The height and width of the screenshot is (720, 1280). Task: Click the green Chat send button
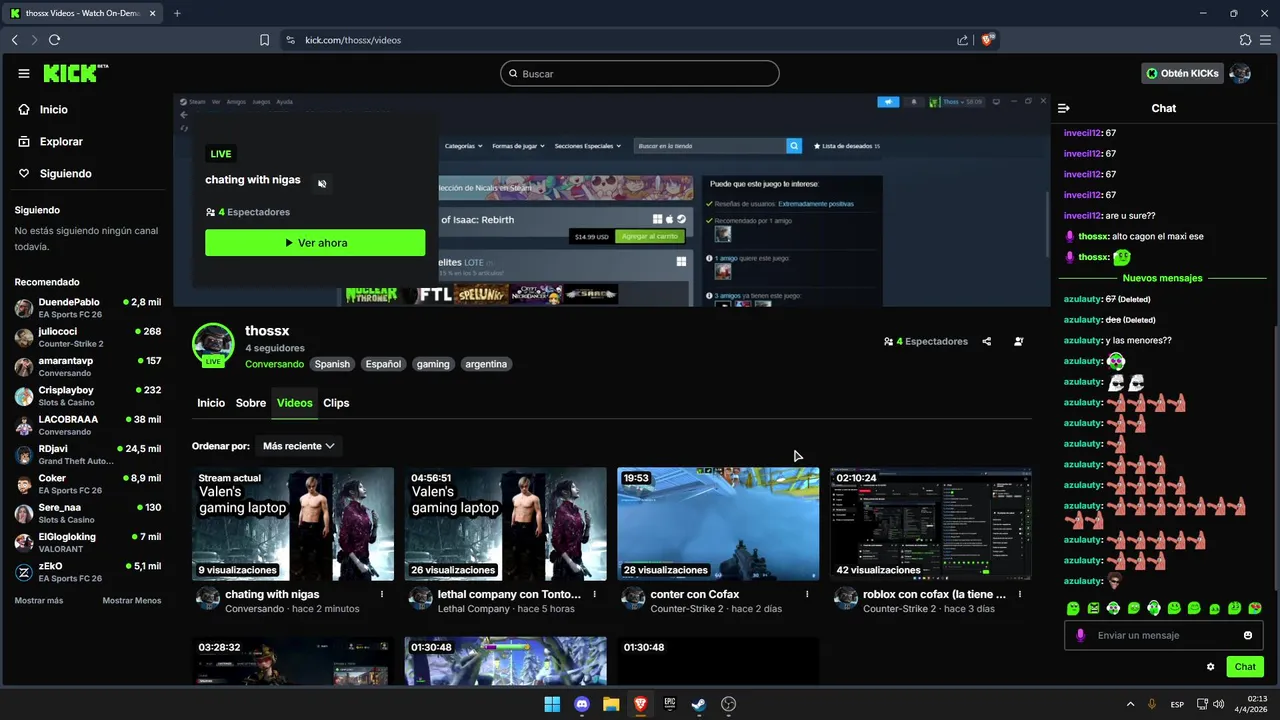(1245, 667)
